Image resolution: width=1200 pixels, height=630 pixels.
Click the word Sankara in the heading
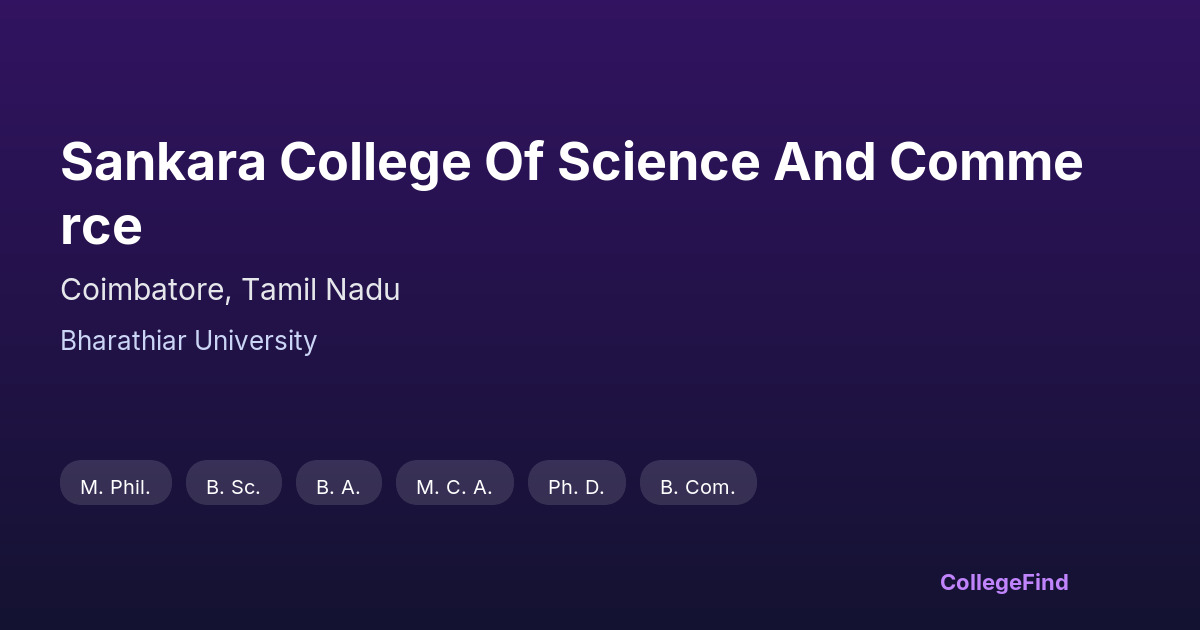pyautogui.click(x=163, y=162)
